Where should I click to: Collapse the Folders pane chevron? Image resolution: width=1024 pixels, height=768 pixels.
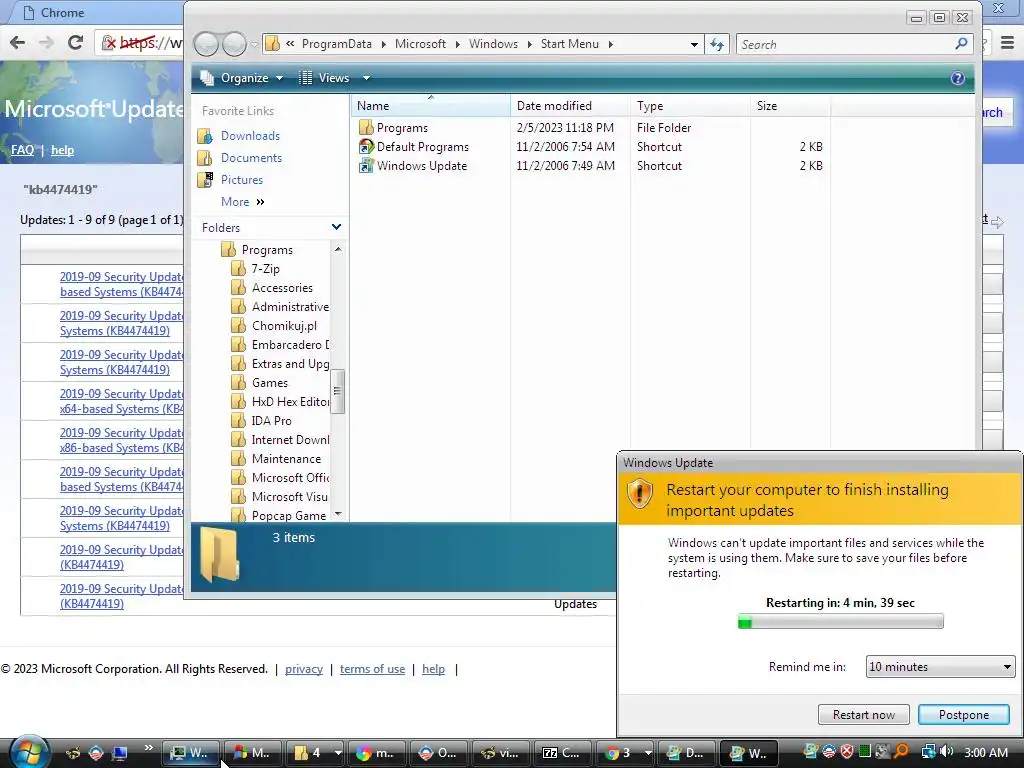click(336, 227)
